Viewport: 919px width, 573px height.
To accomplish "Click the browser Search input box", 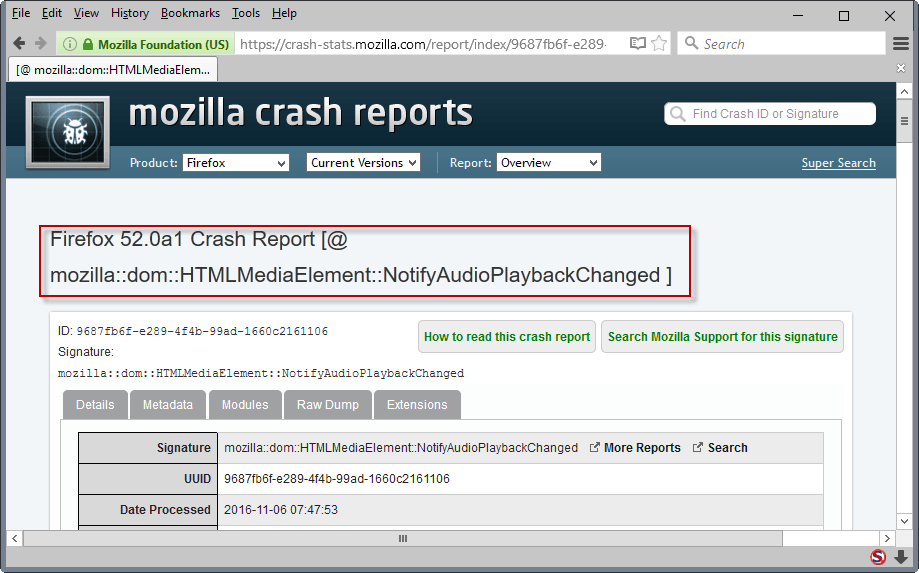I will pyautogui.click(x=781, y=43).
